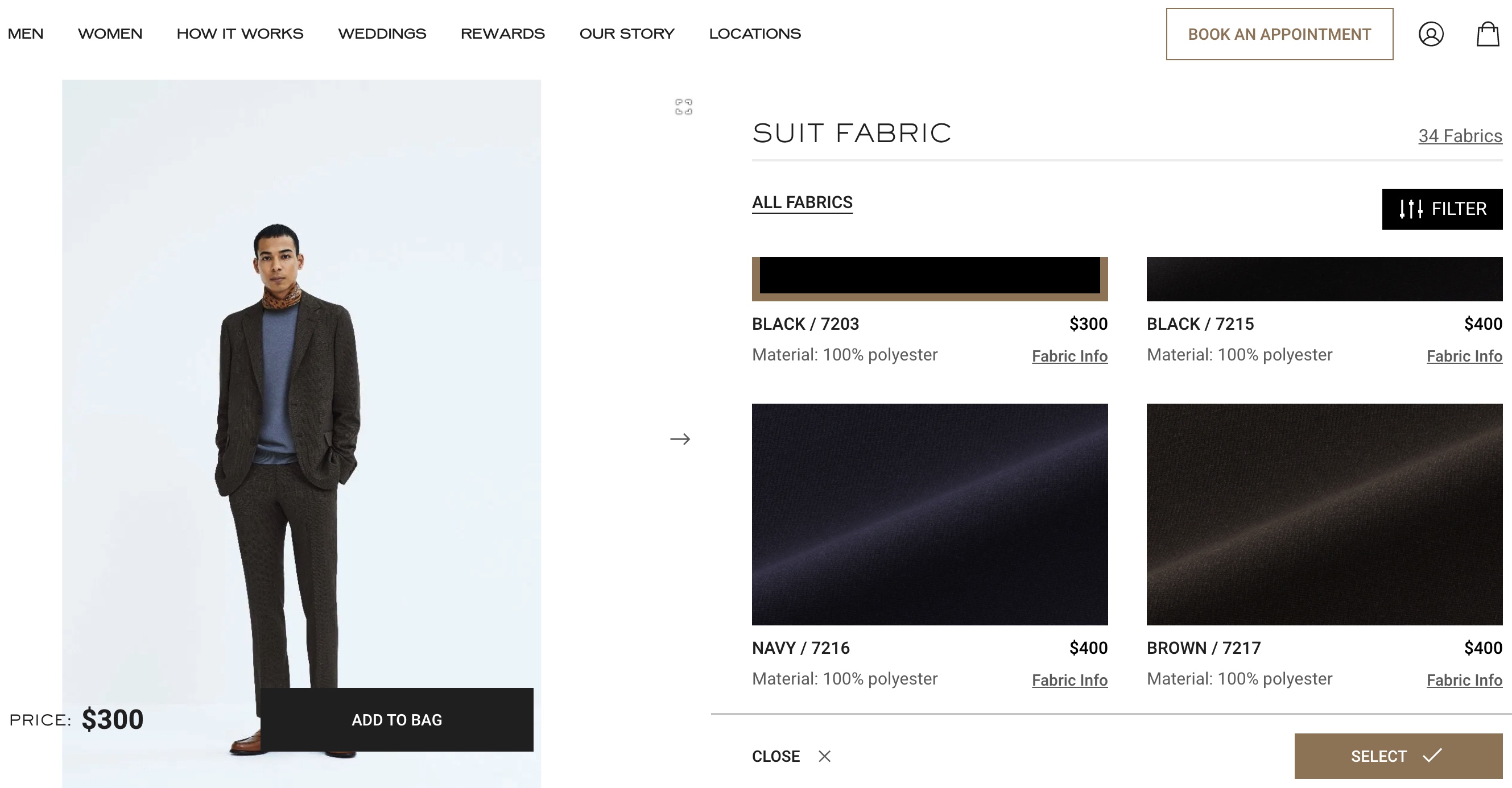Click the next image arrow
This screenshot has width=1512, height=788.
click(680, 439)
